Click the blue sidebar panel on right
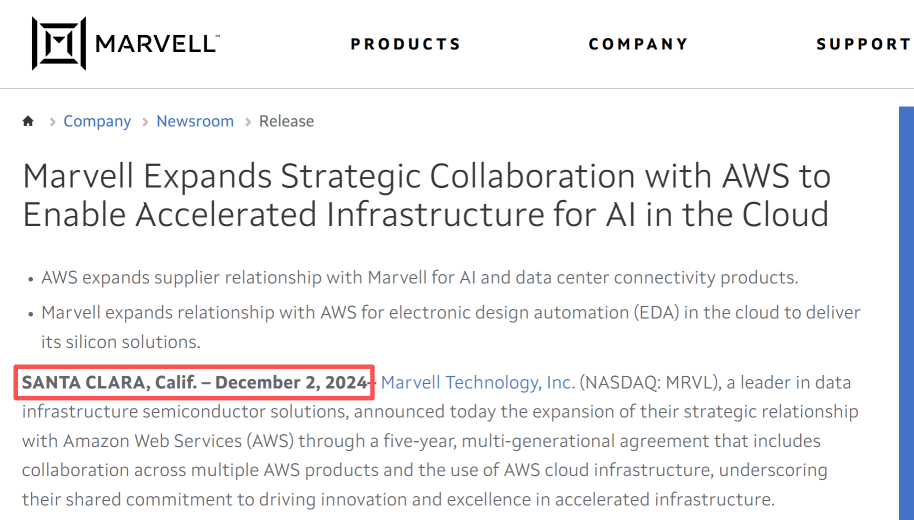914x520 pixels. pyautogui.click(x=906, y=313)
